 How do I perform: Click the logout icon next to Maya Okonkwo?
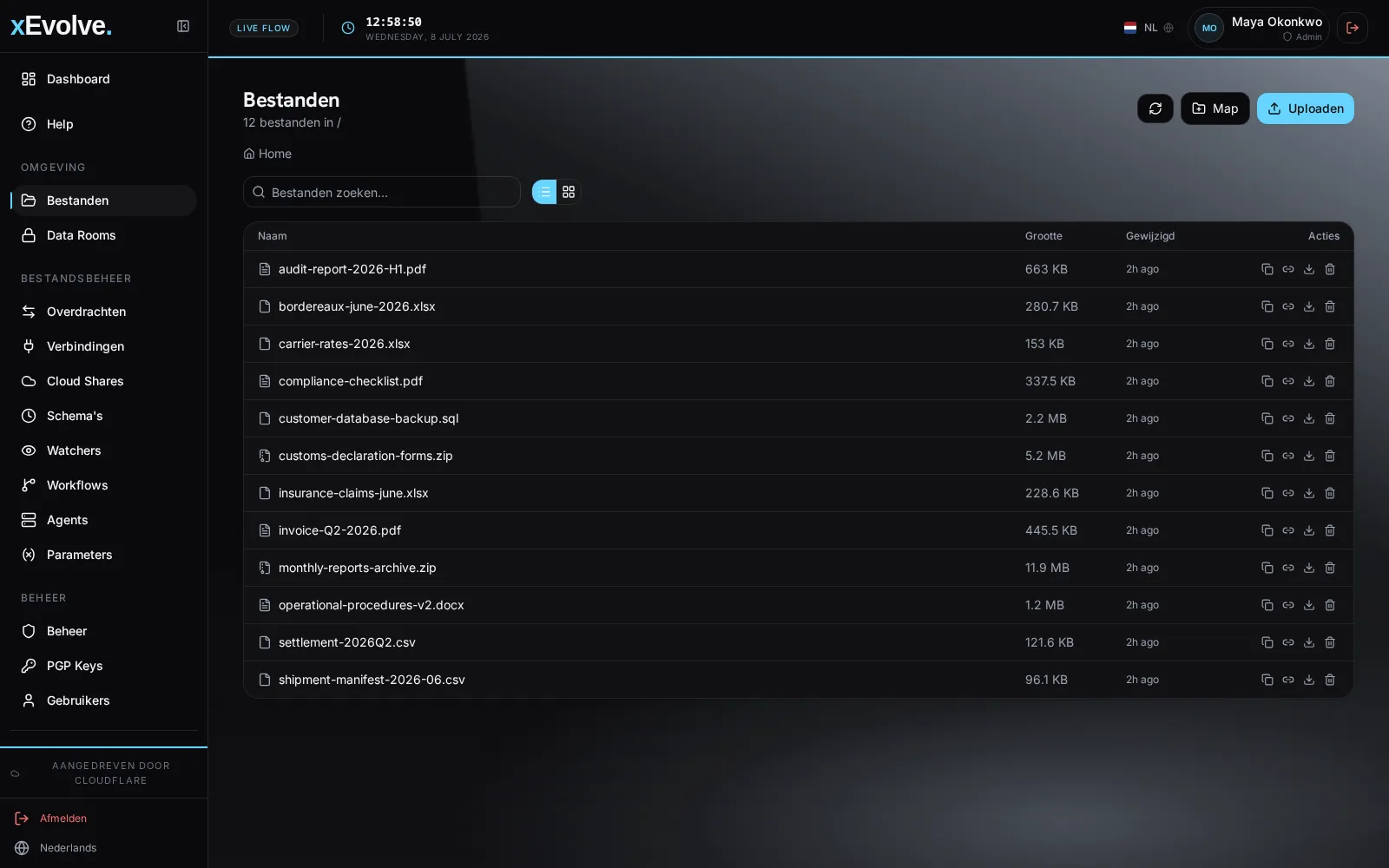(1353, 28)
